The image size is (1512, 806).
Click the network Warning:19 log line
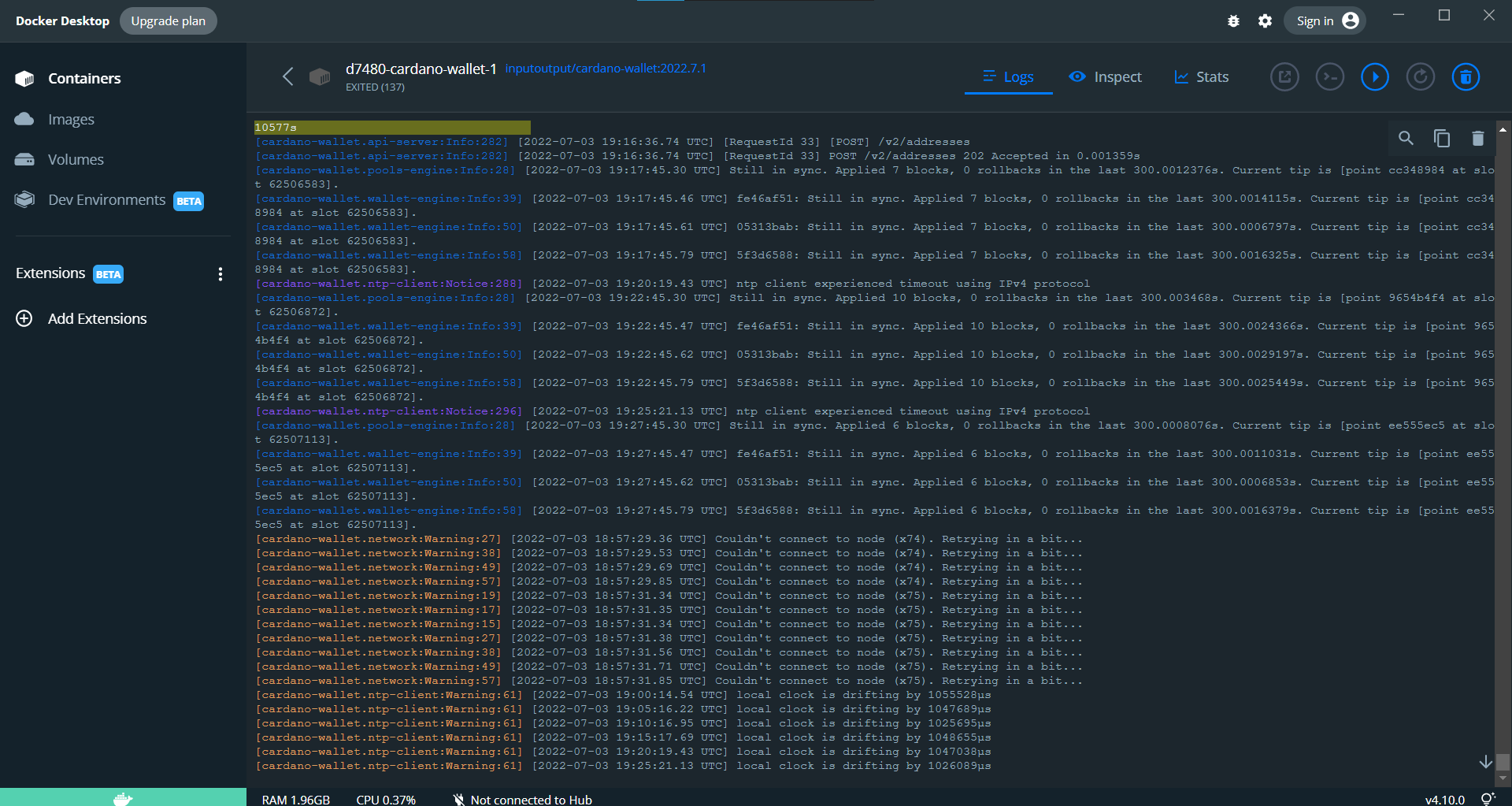coord(669,596)
